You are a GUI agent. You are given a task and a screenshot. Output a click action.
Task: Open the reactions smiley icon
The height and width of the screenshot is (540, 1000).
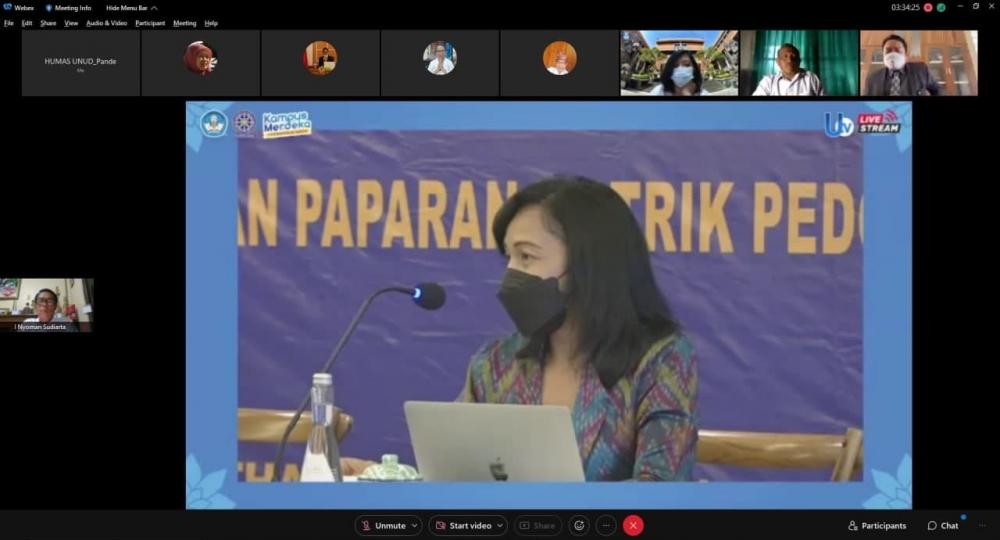[579, 525]
